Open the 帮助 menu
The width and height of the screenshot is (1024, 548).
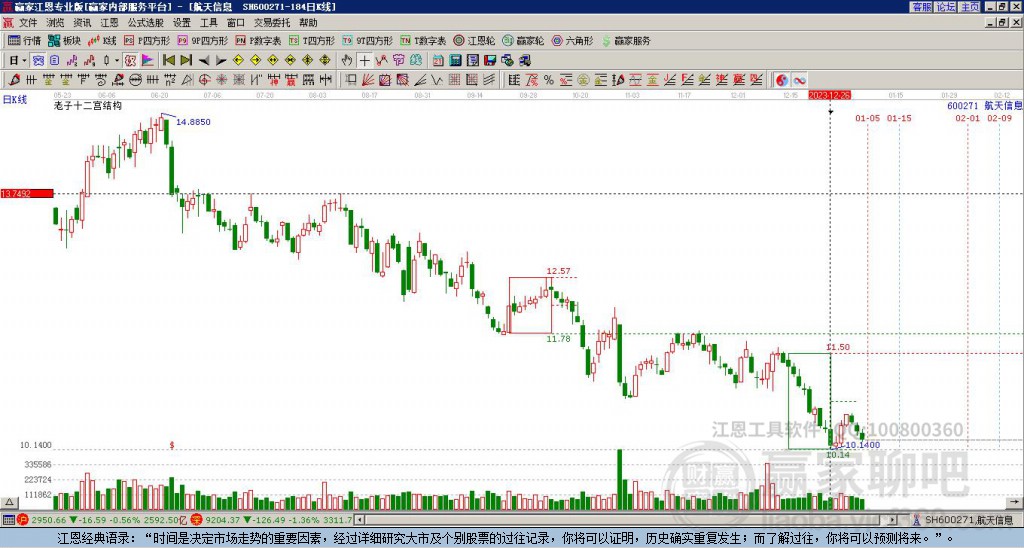(308, 23)
